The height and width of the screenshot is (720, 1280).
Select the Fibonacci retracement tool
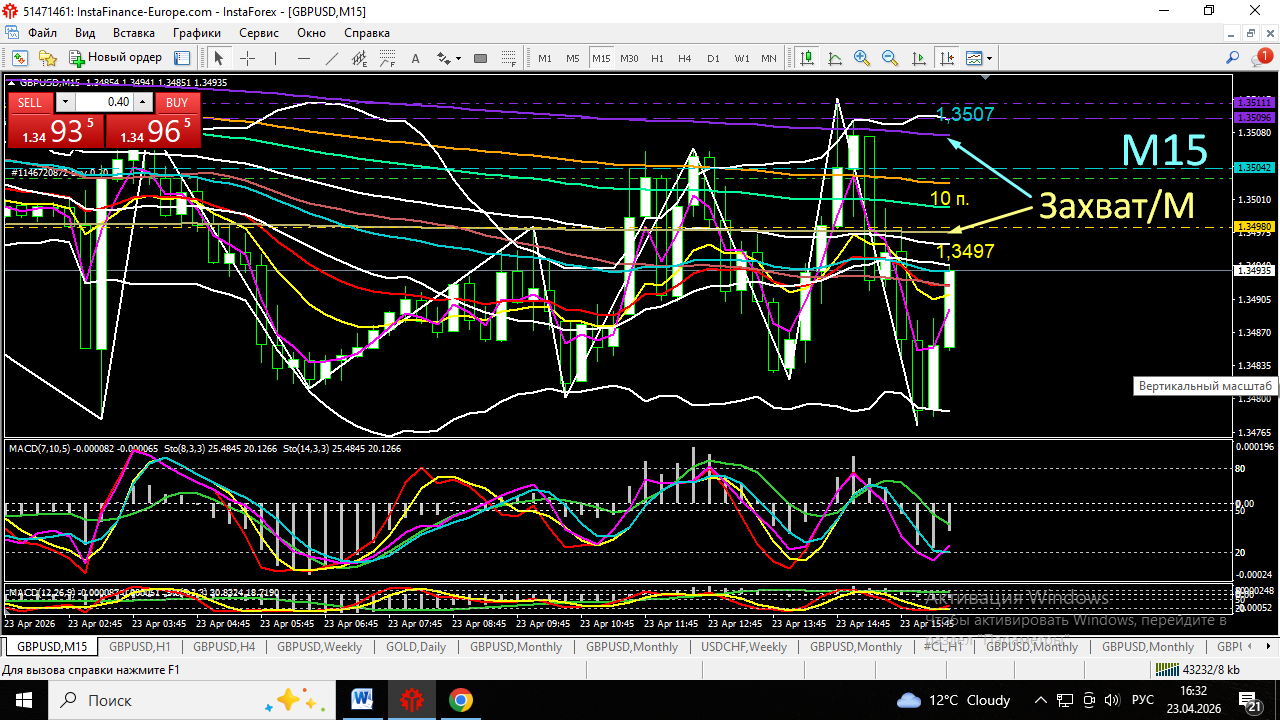pos(387,58)
